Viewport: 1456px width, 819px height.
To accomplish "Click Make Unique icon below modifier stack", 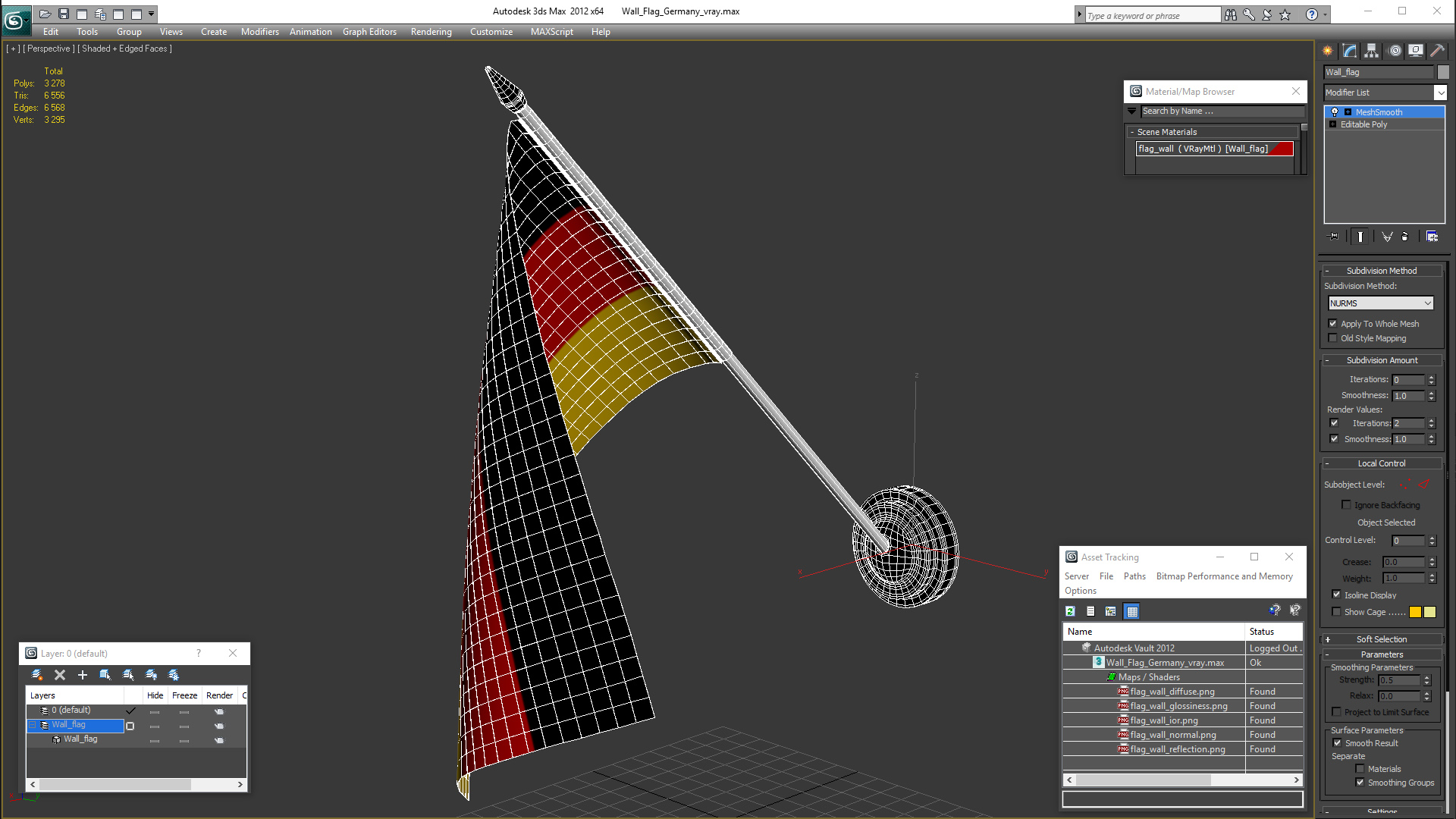I will tap(1387, 237).
